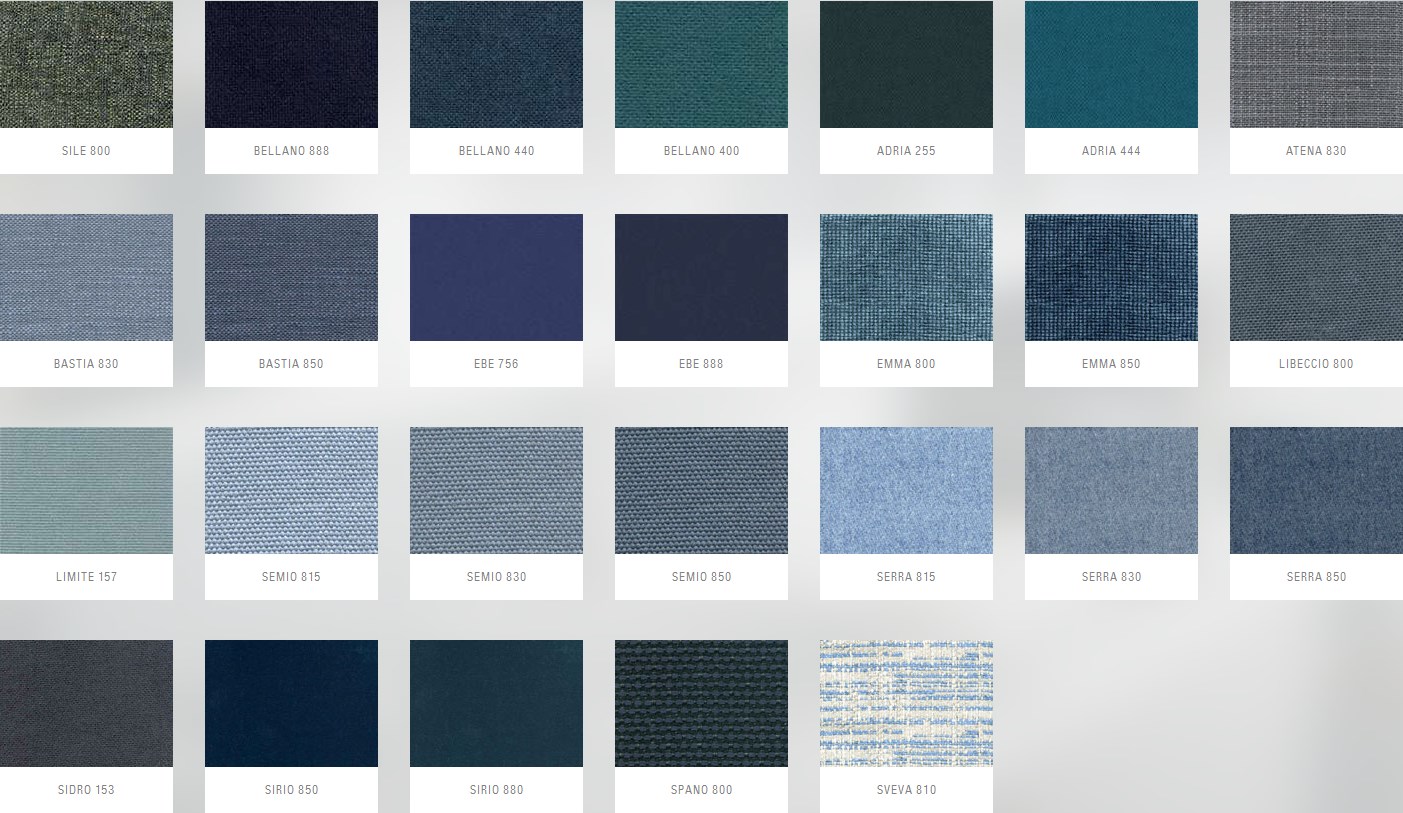Click the SIRIO 850 label
The width and height of the screenshot is (1403, 813).
coord(291,790)
